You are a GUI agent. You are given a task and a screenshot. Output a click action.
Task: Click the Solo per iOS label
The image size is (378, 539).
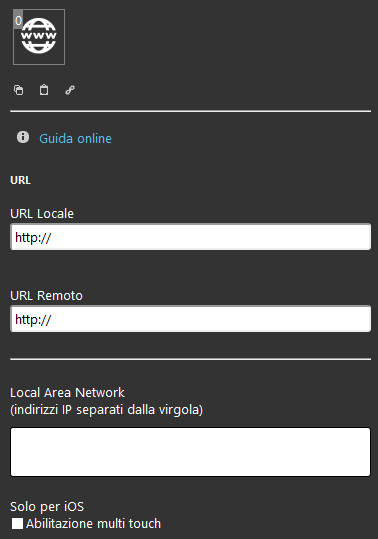pos(47,507)
